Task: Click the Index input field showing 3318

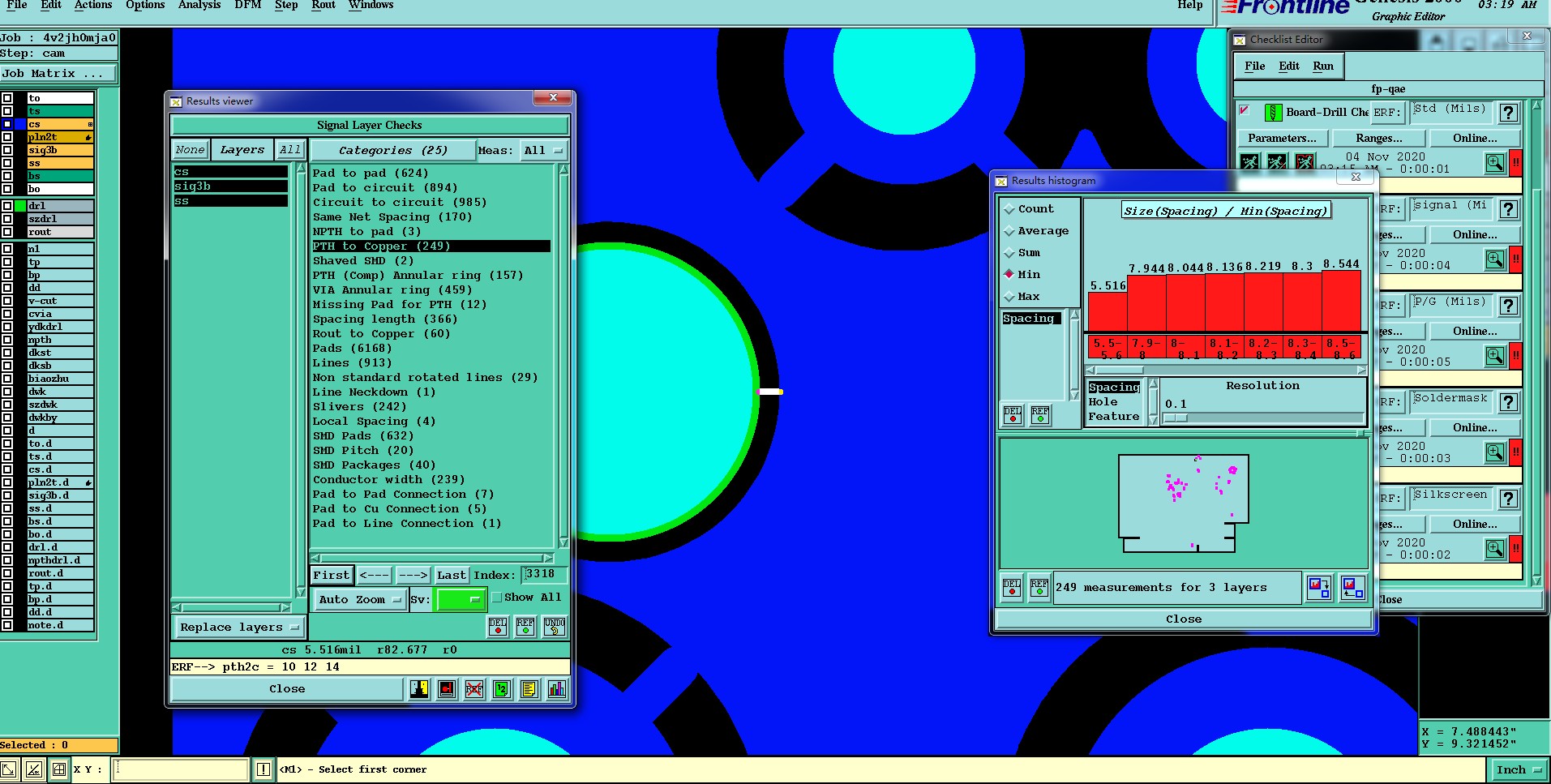Action: point(543,575)
